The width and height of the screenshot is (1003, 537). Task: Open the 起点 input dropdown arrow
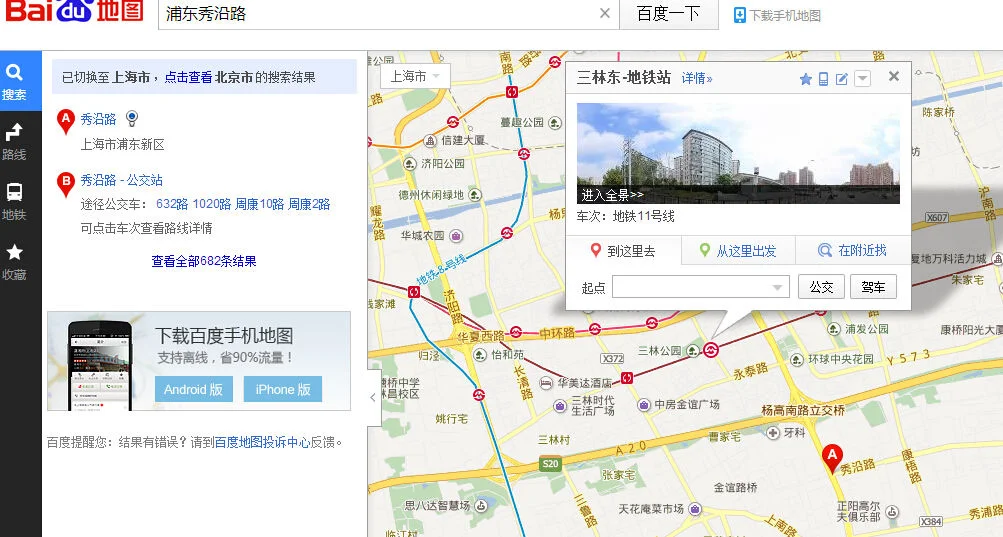click(x=777, y=287)
